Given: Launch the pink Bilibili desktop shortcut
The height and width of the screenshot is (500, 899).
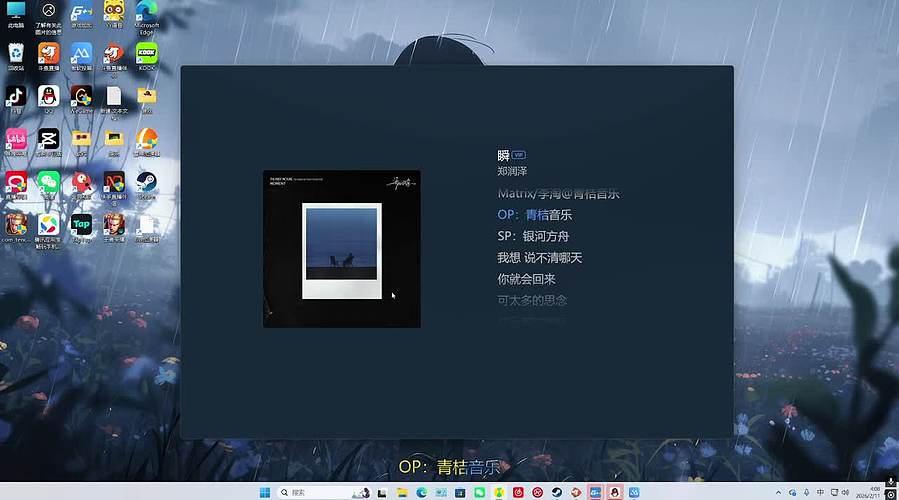Looking at the screenshot, I should pyautogui.click(x=16, y=143).
